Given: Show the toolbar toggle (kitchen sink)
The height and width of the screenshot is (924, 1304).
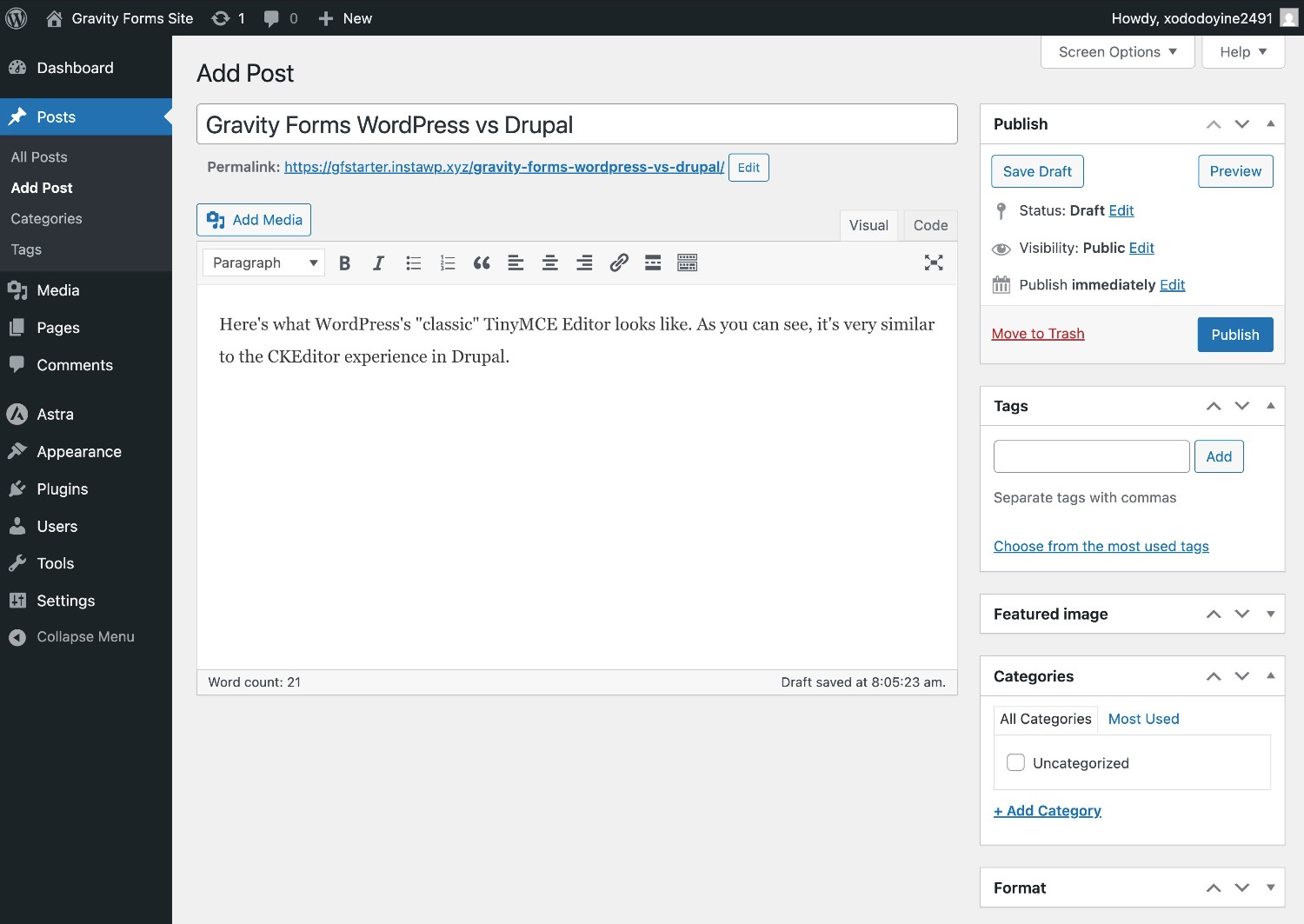Looking at the screenshot, I should click(x=688, y=263).
